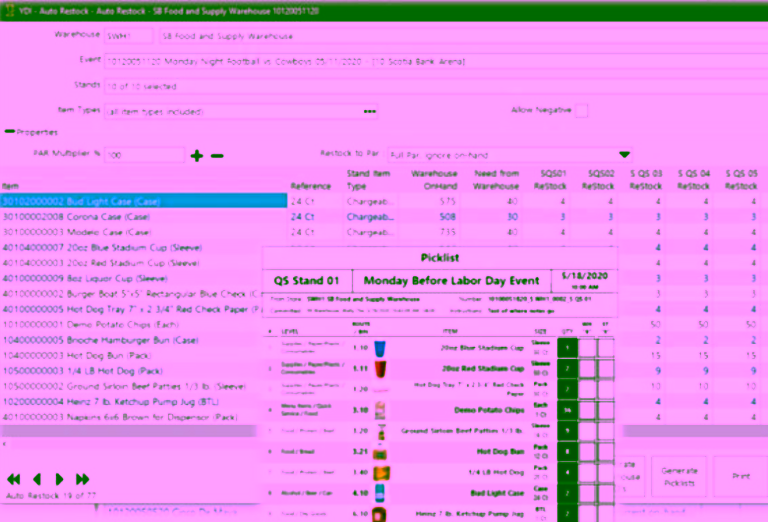768x522 pixels.
Task: Click QS Stand 01 Picklist heading
Action: click(x=307, y=281)
